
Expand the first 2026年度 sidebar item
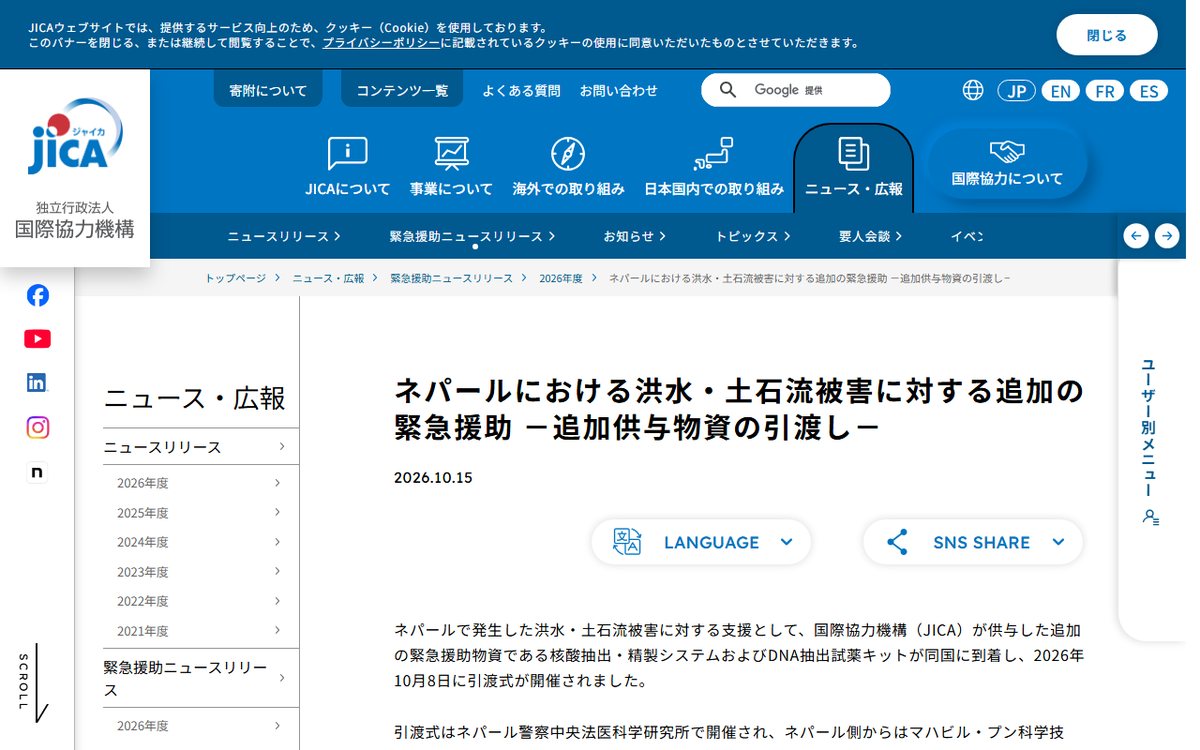(x=201, y=483)
